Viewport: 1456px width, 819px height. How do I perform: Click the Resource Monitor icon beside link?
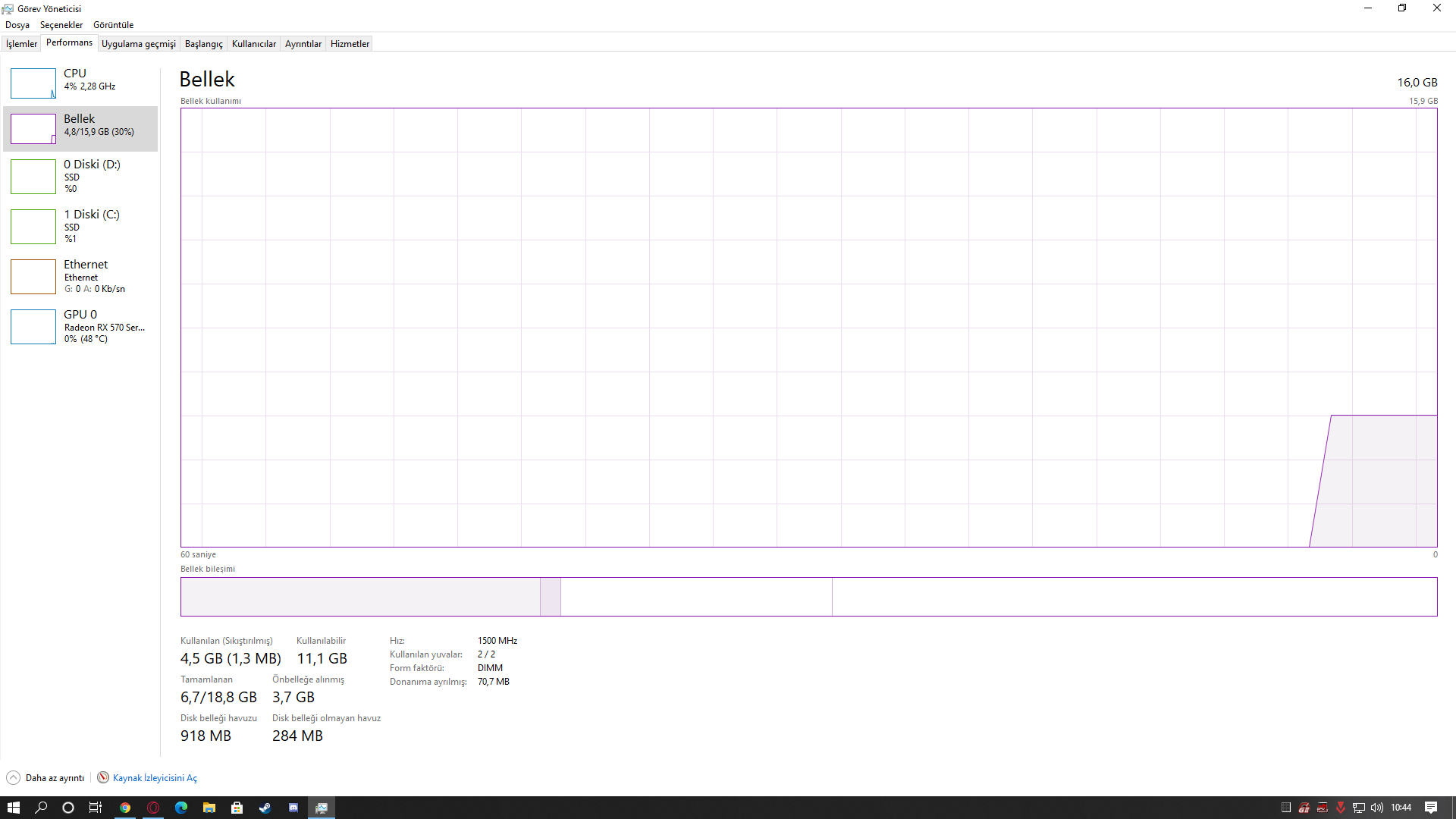pos(103,778)
